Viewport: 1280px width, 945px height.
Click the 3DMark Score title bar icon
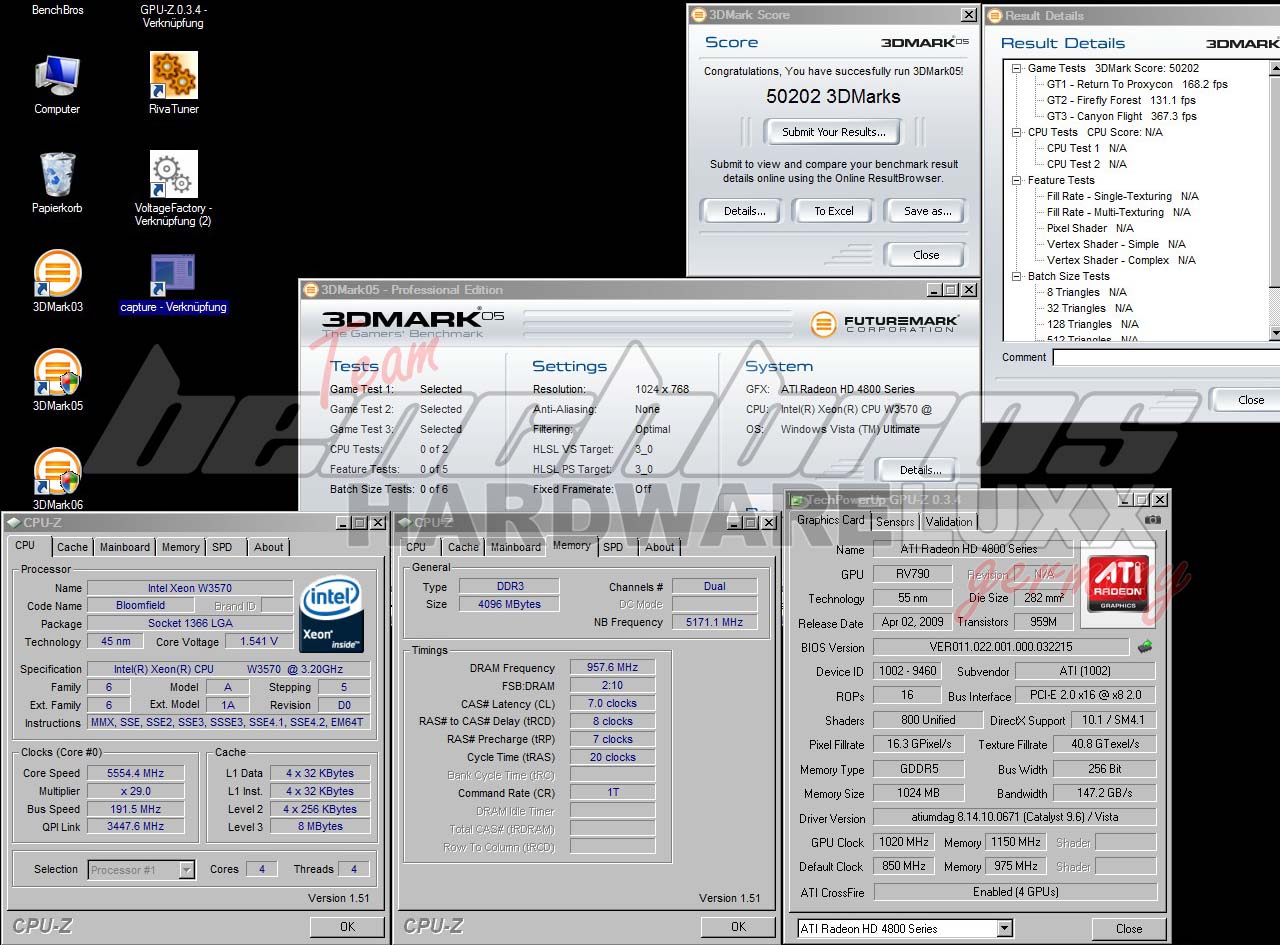tap(699, 15)
